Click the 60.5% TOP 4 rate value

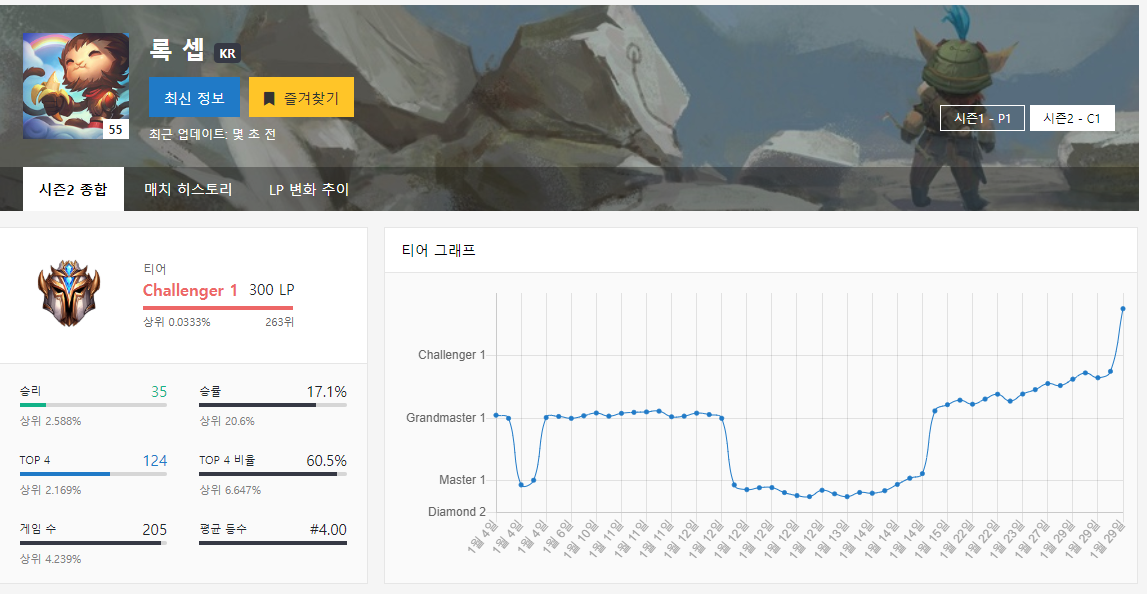[x=326, y=461]
